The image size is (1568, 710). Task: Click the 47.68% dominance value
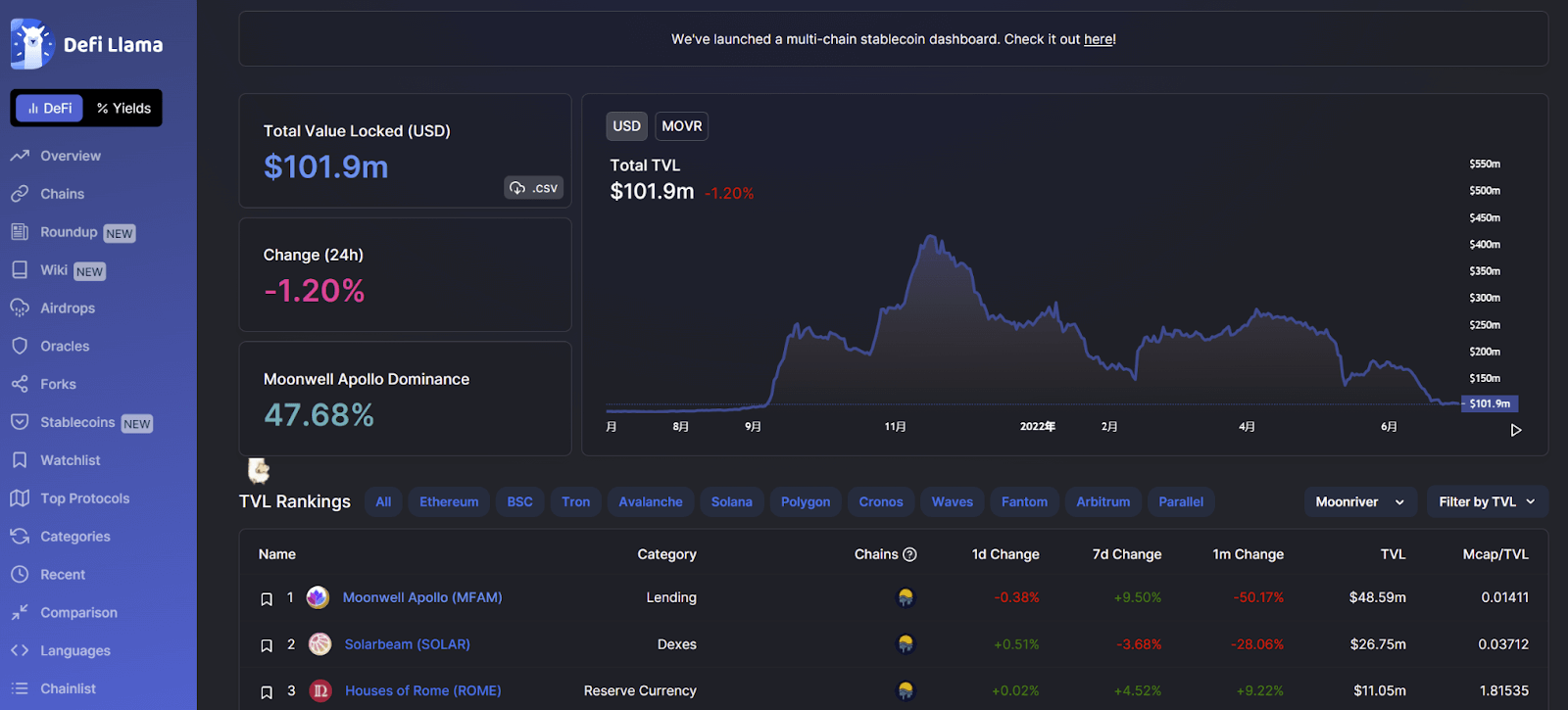click(319, 415)
